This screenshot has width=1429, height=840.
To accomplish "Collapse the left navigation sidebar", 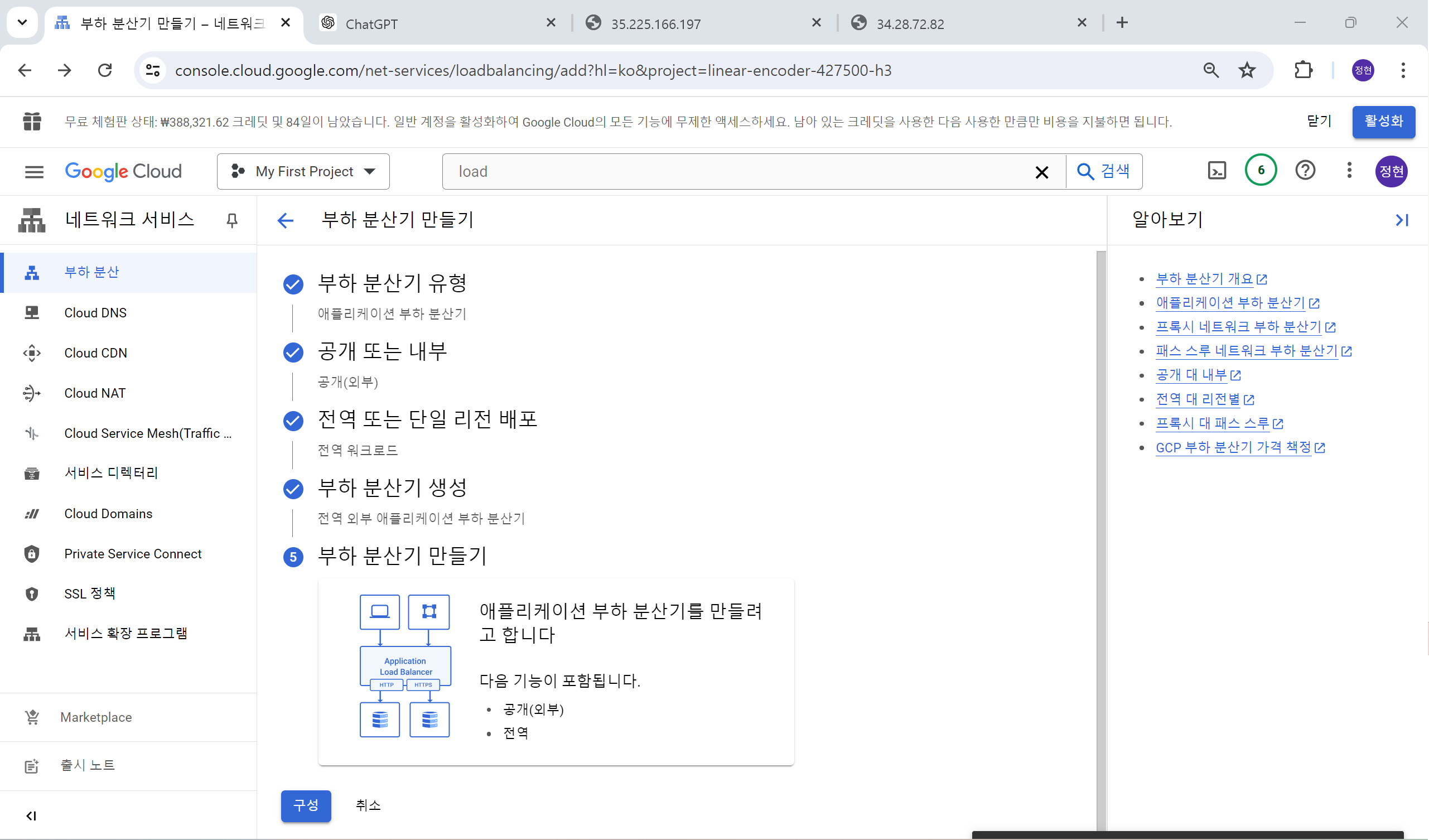I will (31, 815).
